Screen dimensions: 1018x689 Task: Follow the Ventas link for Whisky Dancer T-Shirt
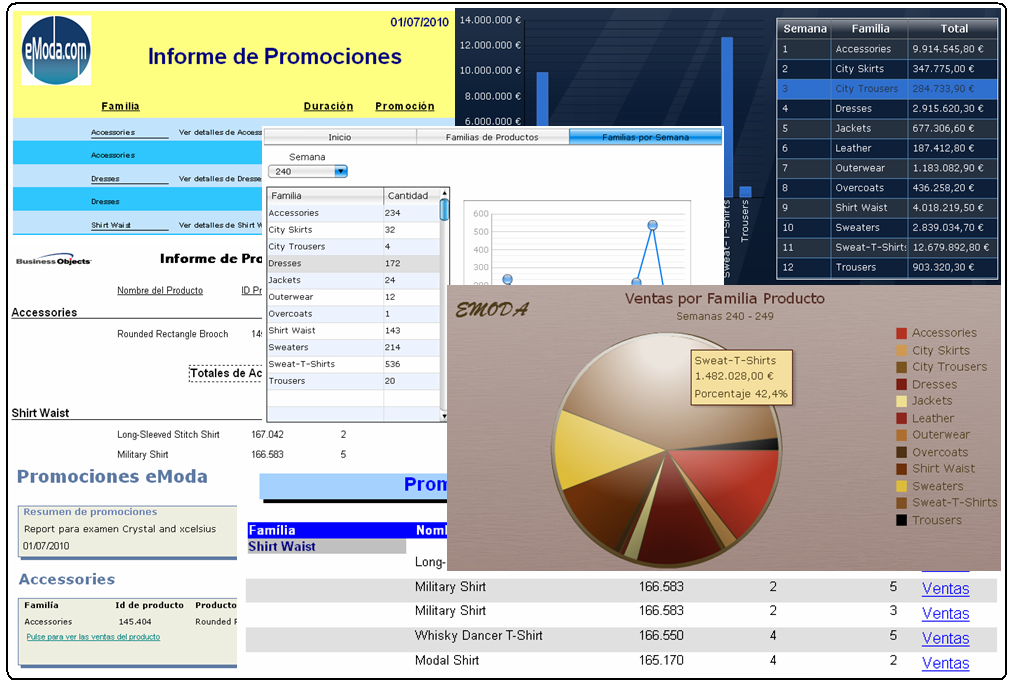coord(945,638)
